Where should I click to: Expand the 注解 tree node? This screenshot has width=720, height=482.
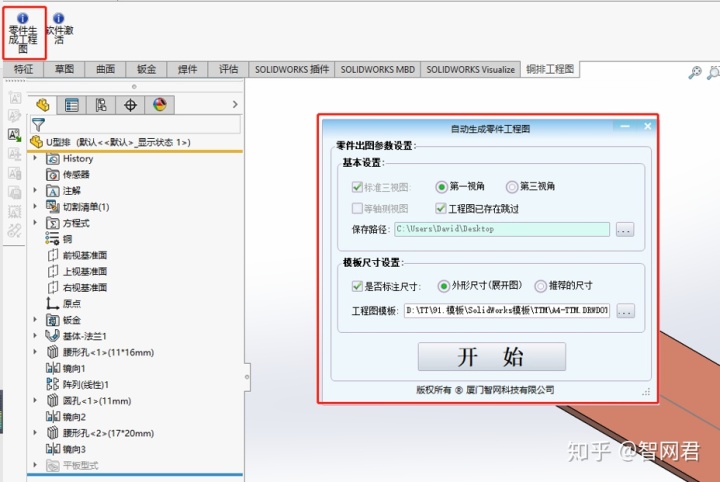[x=35, y=190]
